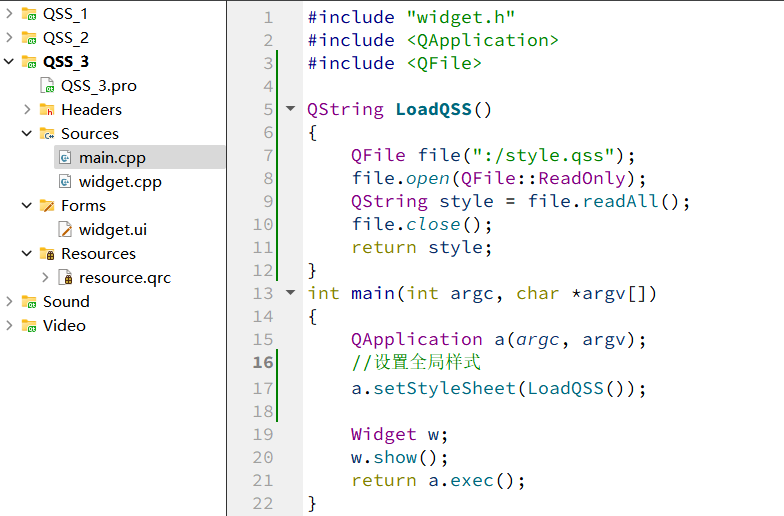The image size is (784, 516).
Task: Click the main.cpp file icon
Action: click(x=65, y=158)
